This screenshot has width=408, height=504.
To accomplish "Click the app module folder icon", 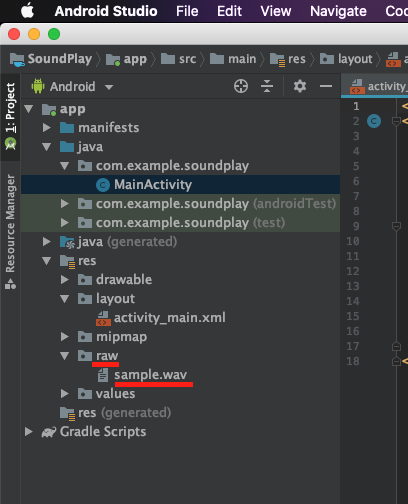I will (x=49, y=109).
